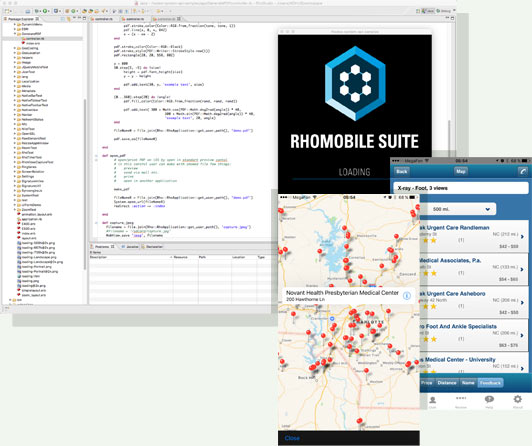This screenshot has width=532, height=446.
Task: Tap the phone call icon beside Map button
Action: pos(523,171)
